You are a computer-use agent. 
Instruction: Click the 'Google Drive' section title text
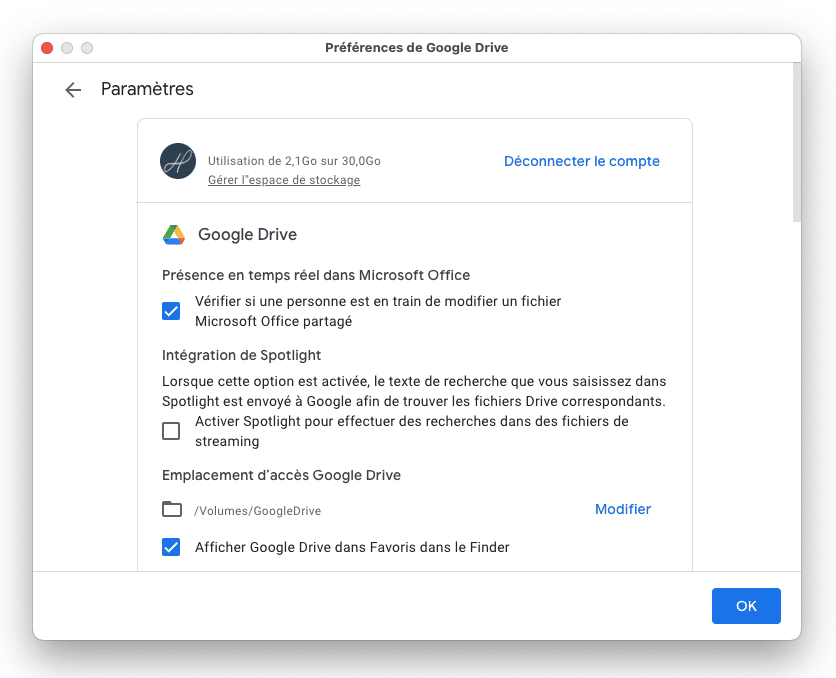click(247, 235)
